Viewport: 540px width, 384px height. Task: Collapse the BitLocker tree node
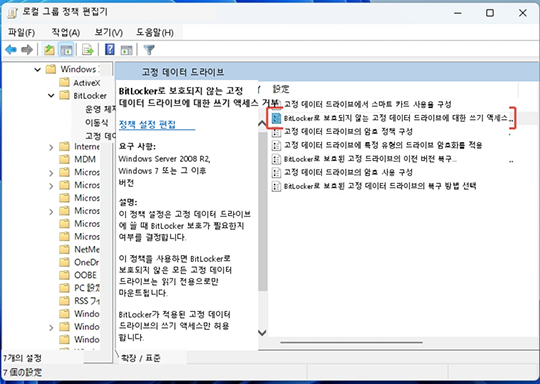(51, 96)
